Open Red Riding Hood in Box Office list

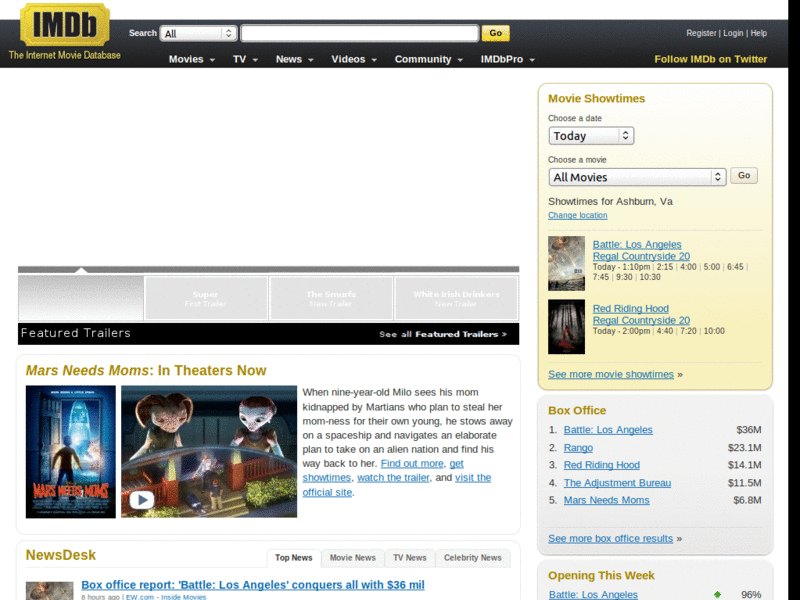(602, 465)
